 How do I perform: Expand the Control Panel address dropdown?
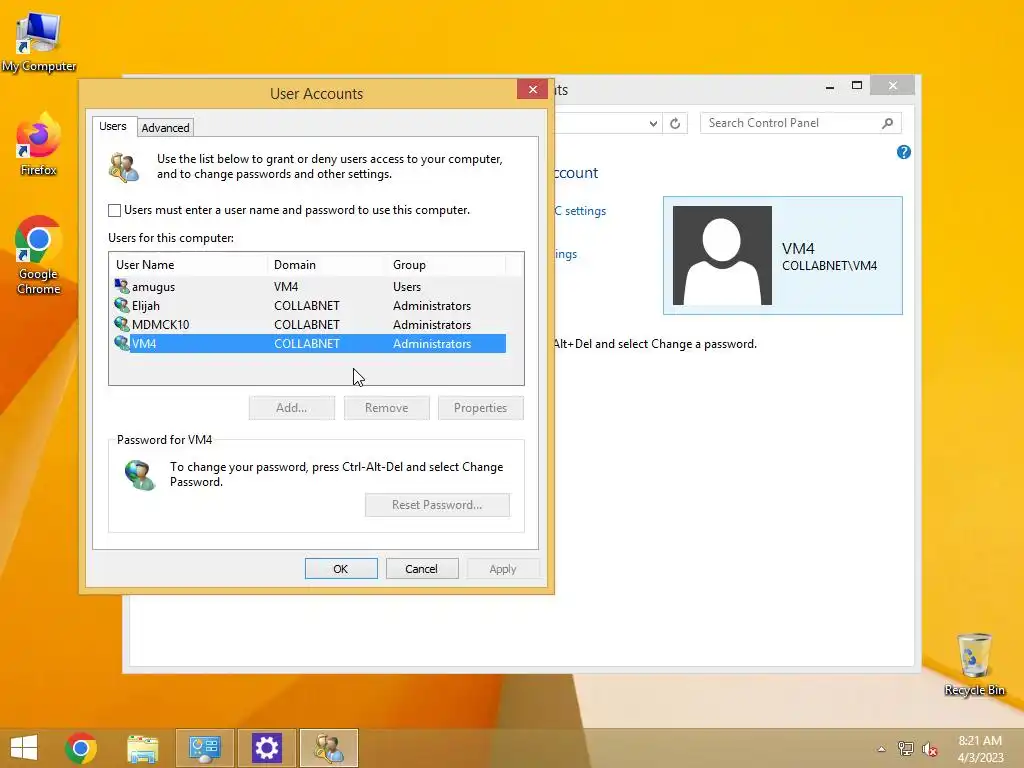point(653,123)
